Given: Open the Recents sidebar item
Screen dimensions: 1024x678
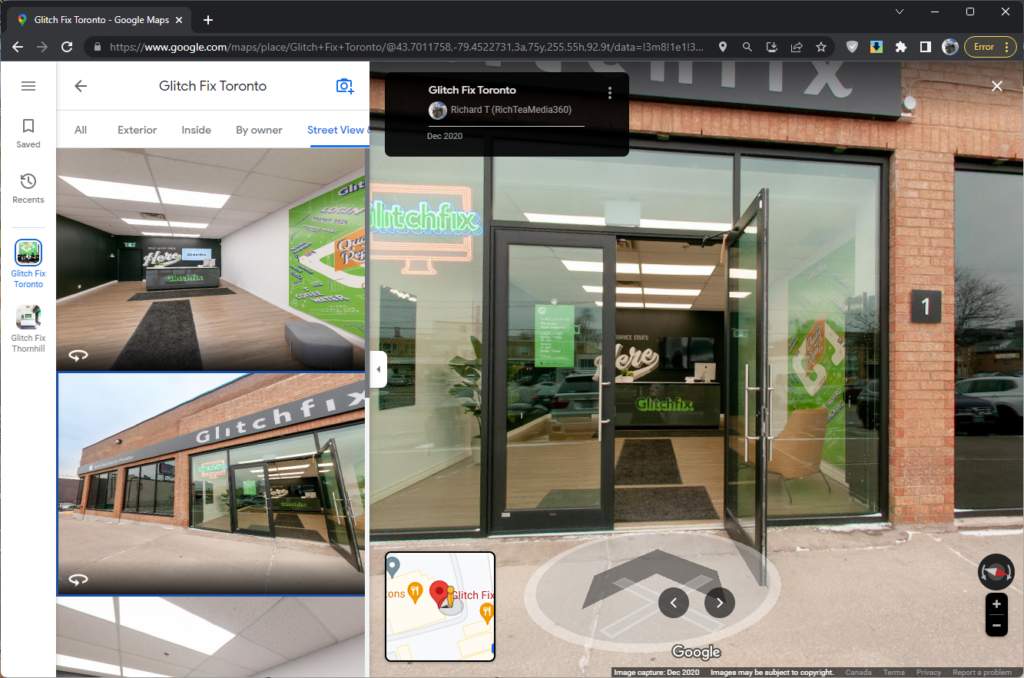Looking at the screenshot, I should tap(28, 189).
